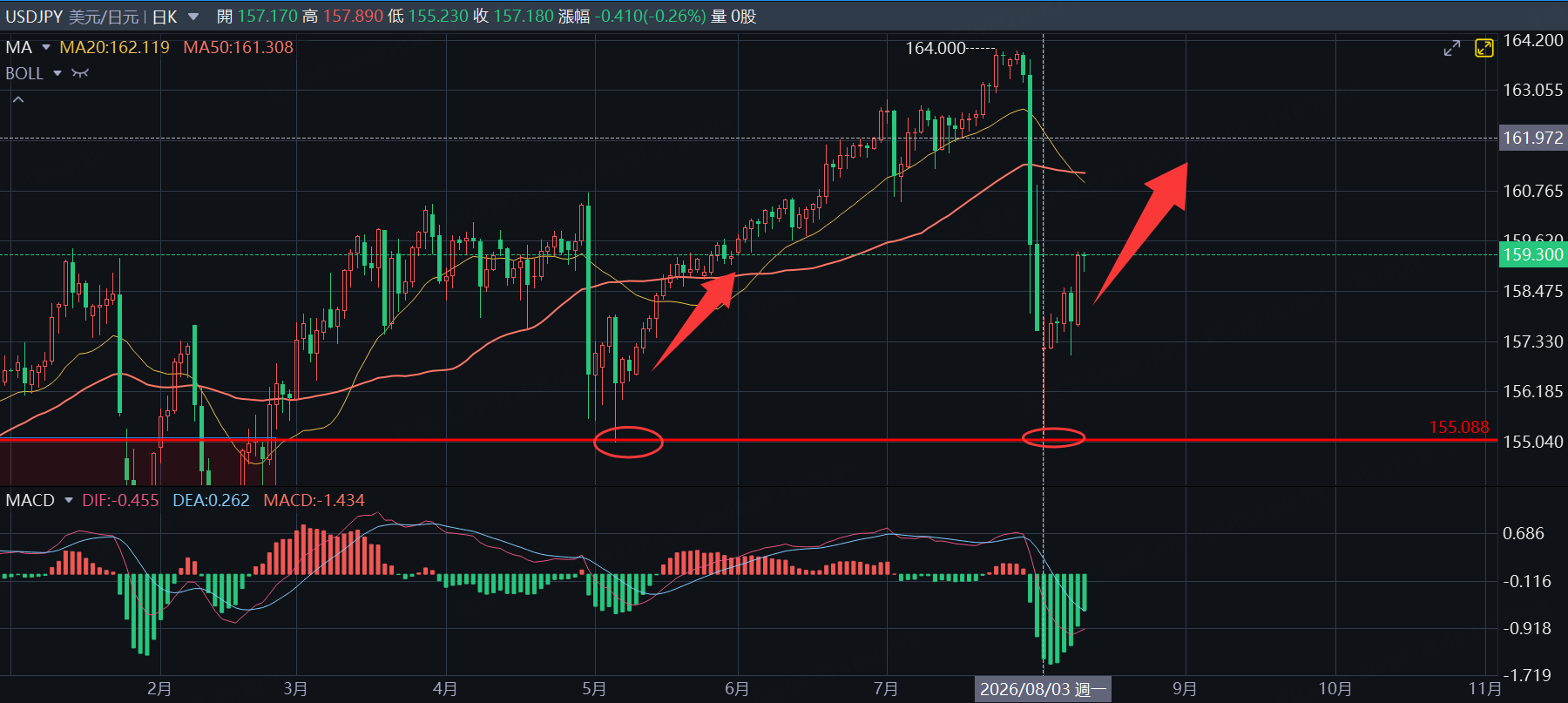
Task: Click the 量 0股 volume readout
Action: point(733,17)
